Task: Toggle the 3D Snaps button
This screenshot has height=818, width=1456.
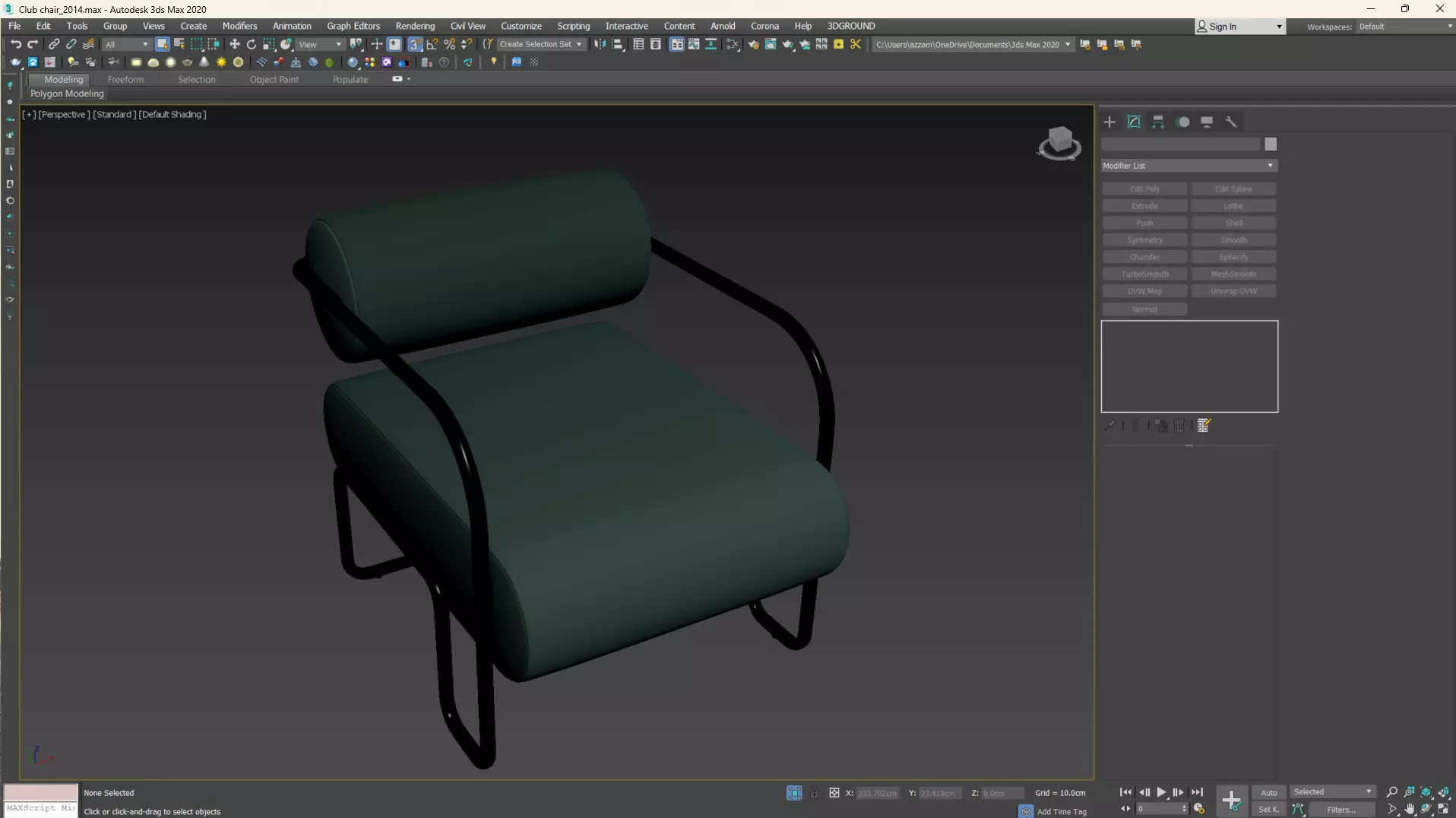Action: pos(415,44)
